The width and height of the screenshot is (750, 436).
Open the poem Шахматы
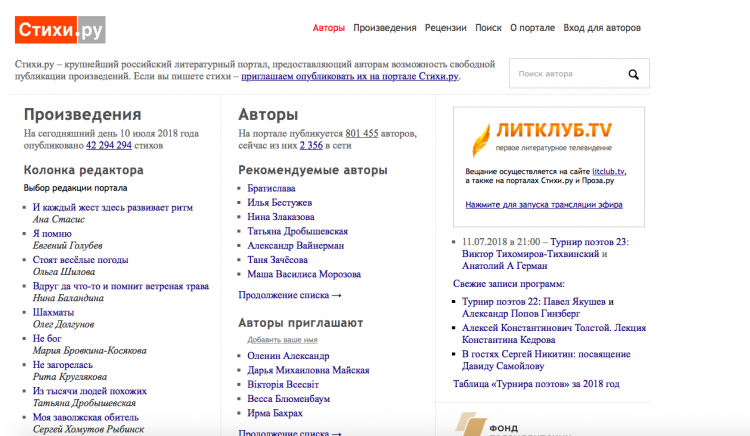tap(53, 312)
